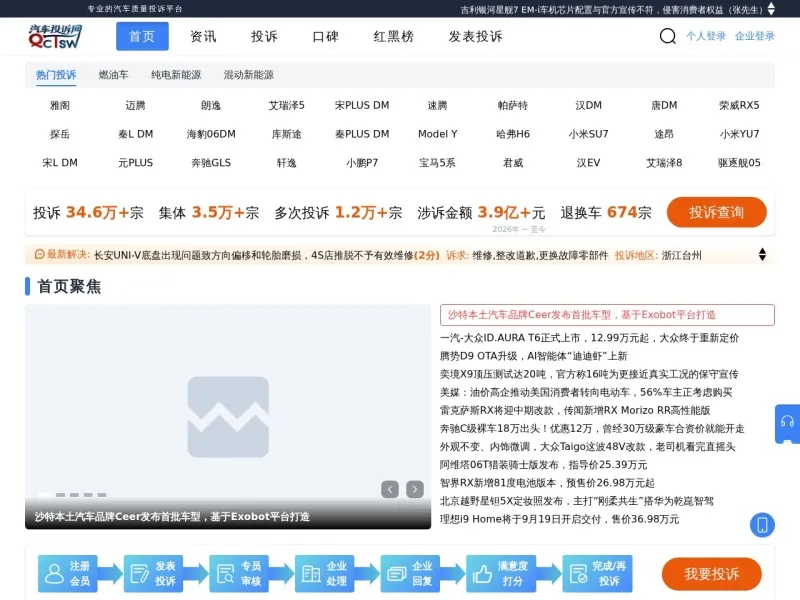800x600 pixels.
Task: Open the 哈弗H6 model link
Action: coord(513,134)
